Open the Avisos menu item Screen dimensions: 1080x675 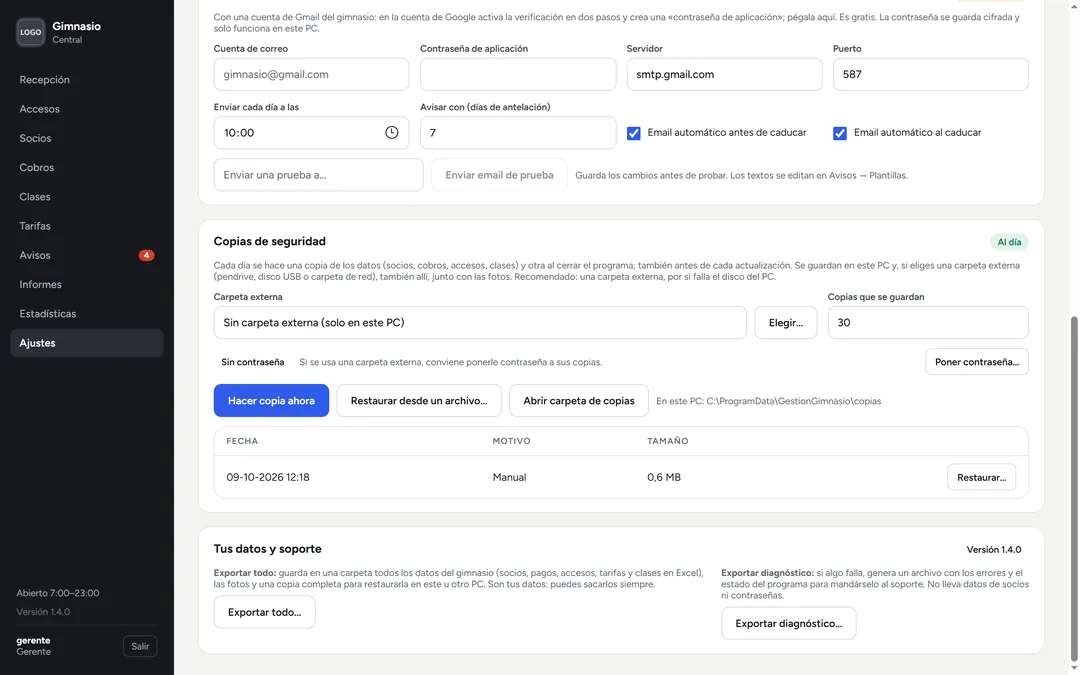87,256
